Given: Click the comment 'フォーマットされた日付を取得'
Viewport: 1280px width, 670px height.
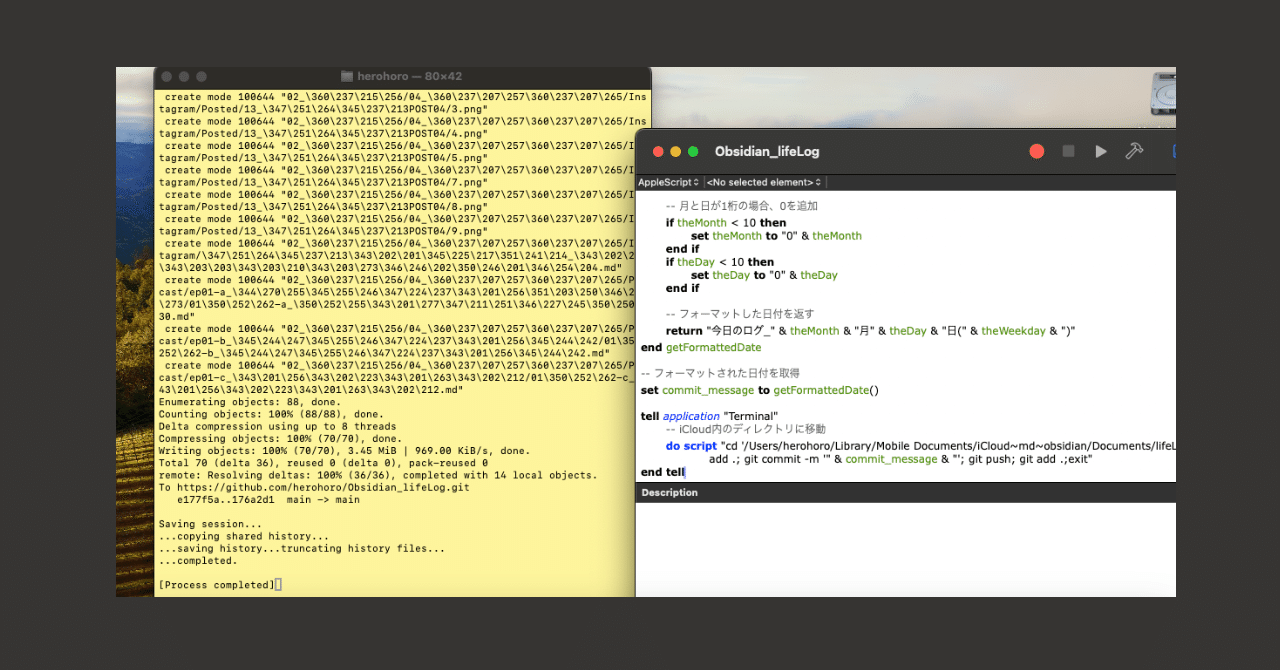Looking at the screenshot, I should coord(720,373).
